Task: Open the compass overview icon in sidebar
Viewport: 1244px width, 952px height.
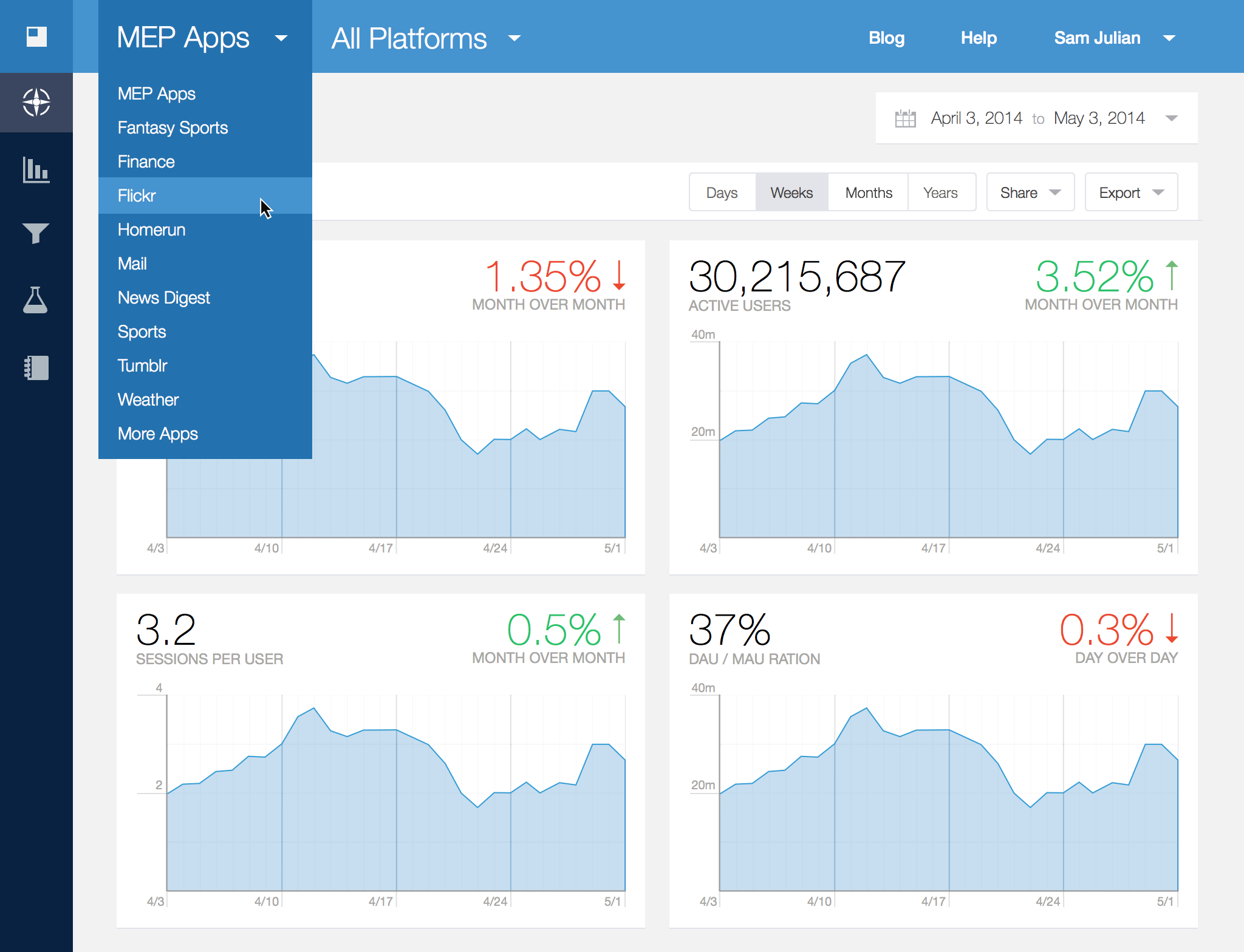Action: pyautogui.click(x=36, y=102)
